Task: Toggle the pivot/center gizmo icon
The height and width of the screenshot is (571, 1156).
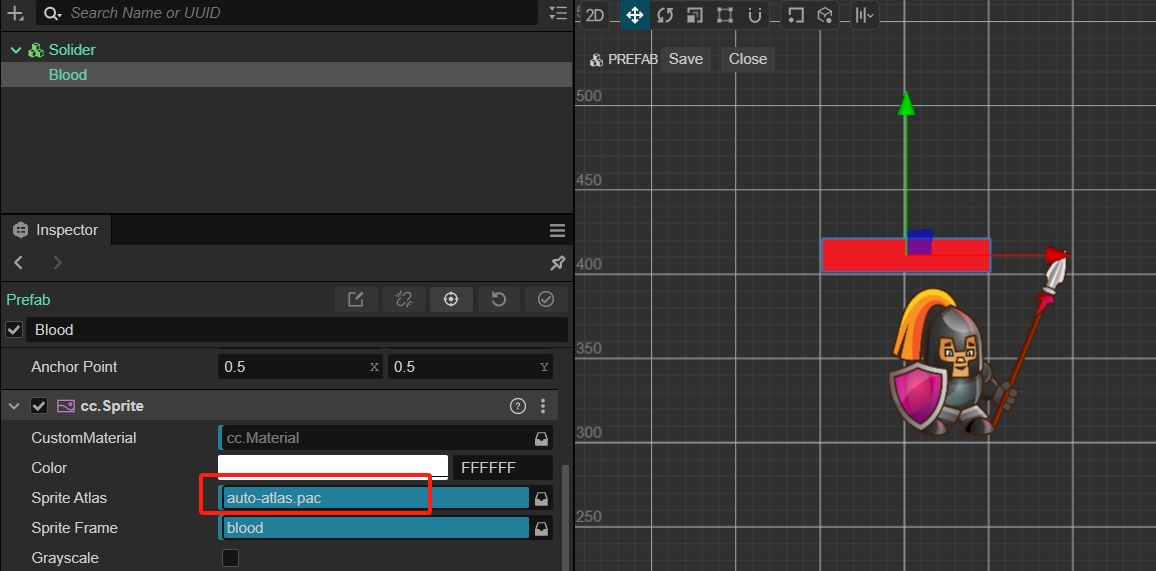Action: 795,15
